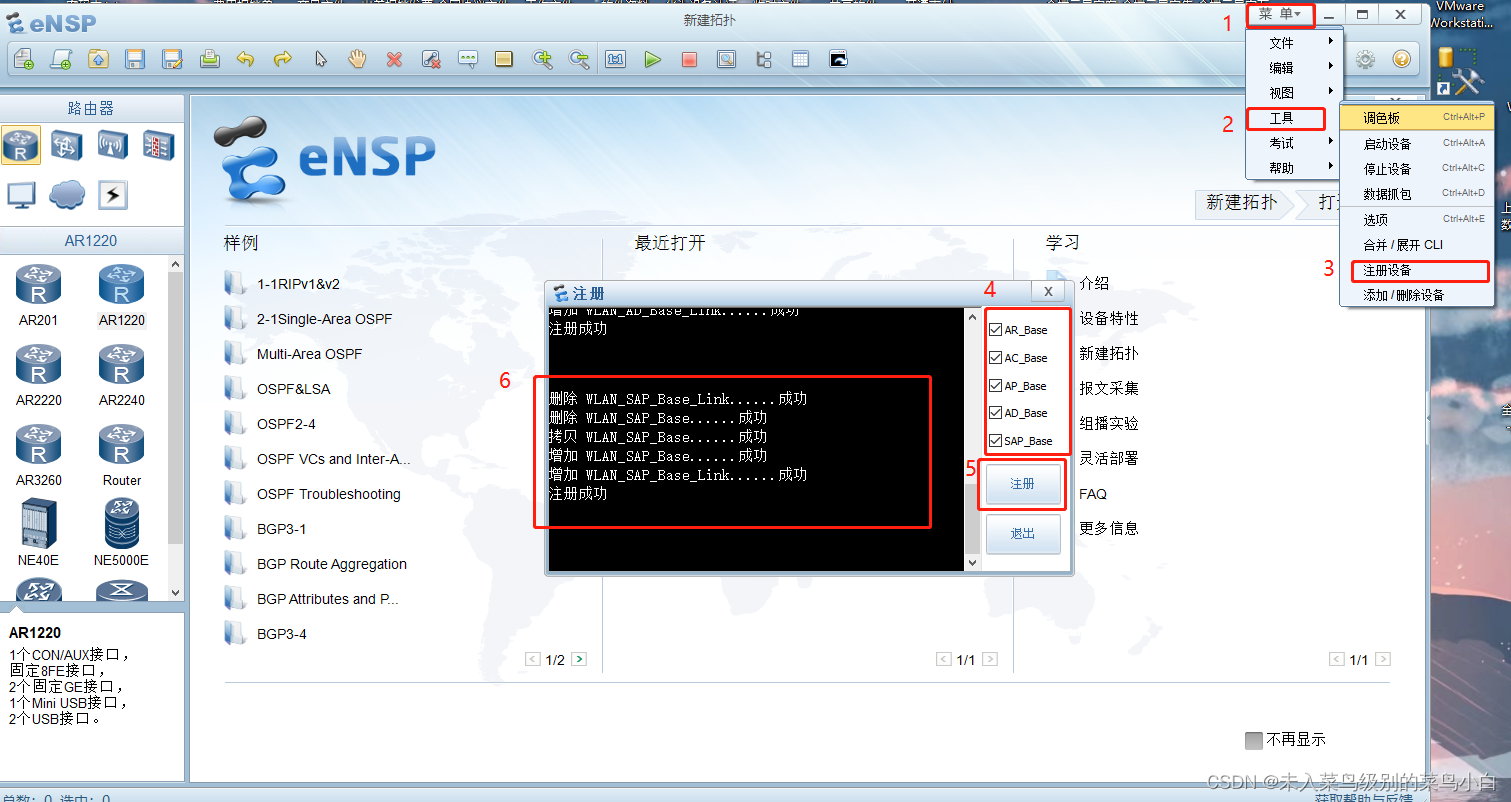Choose 添加/删除设备 menu entry
Screen dimensions: 1511x802
click(1416, 296)
